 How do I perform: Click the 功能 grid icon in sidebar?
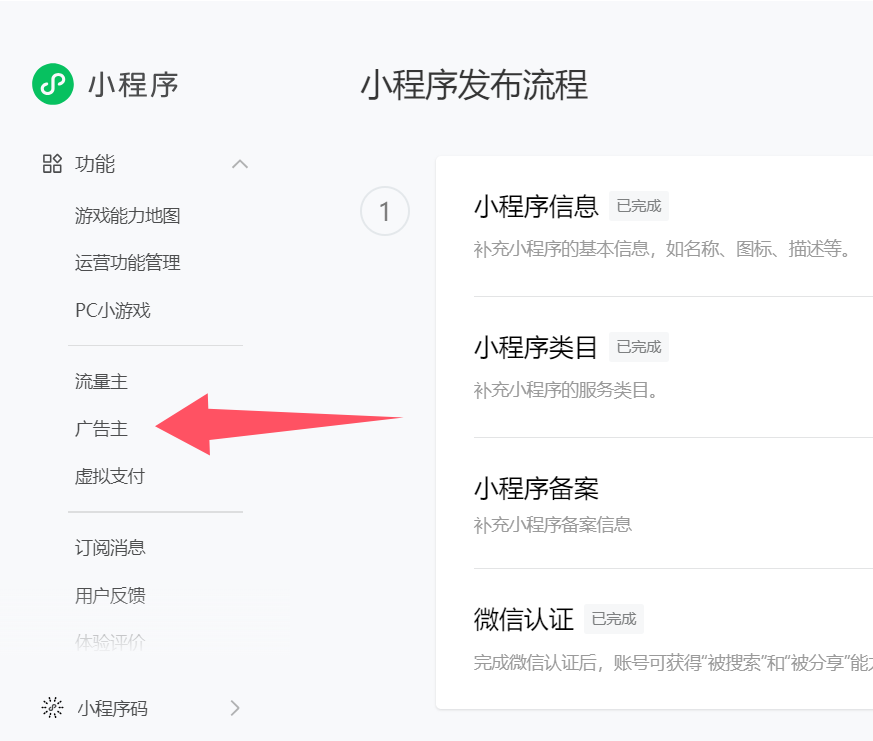point(52,164)
